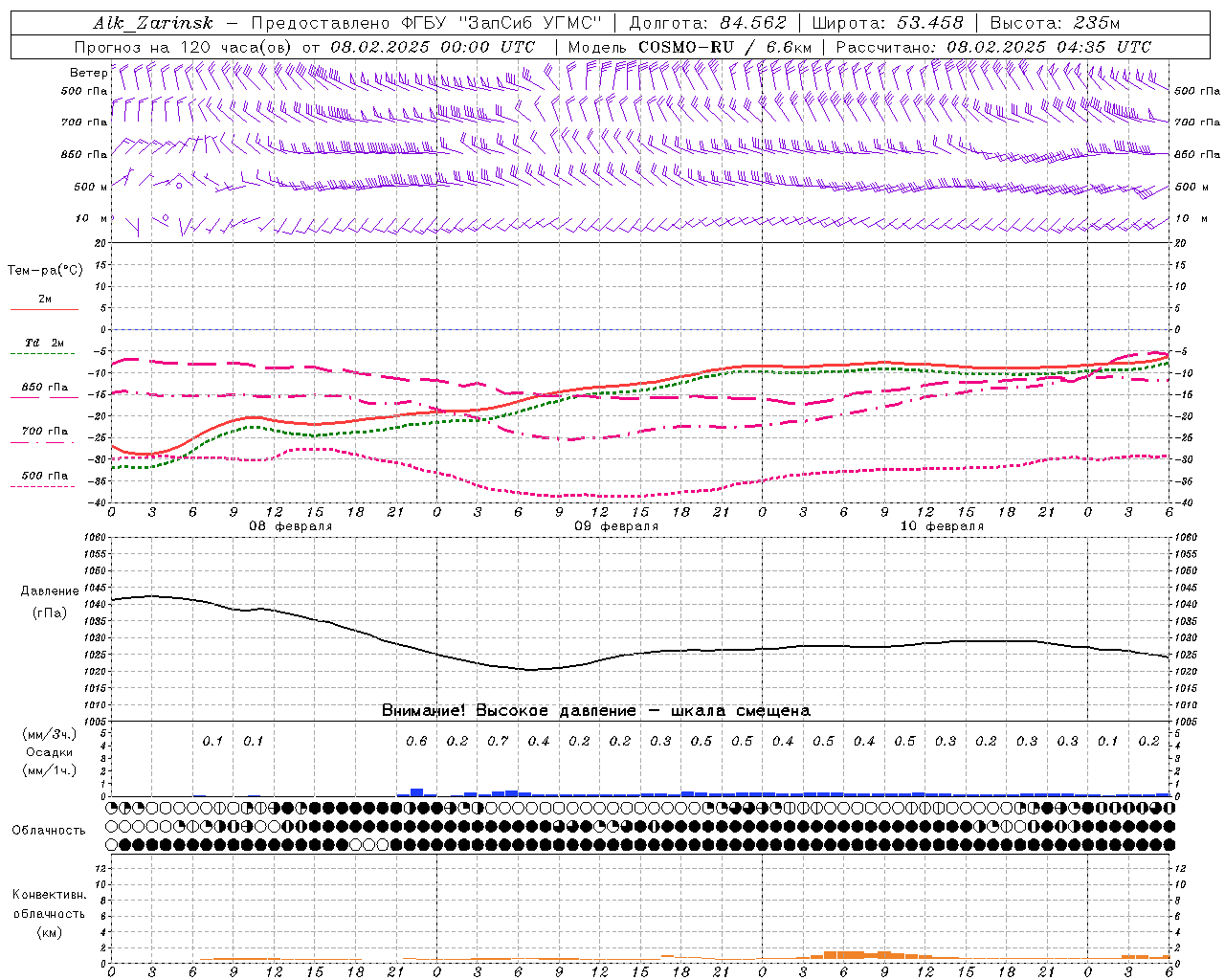Click the Широта: 53.458 value
Viewport: 1225px width, 980px height.
coord(887,23)
